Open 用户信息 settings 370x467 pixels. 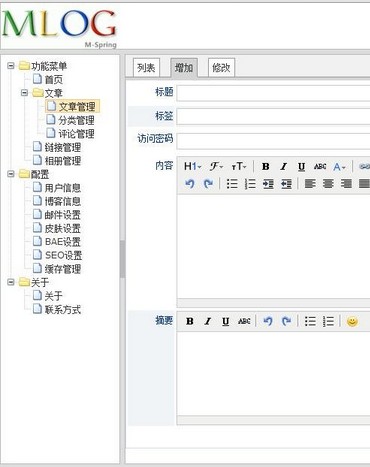point(57,188)
